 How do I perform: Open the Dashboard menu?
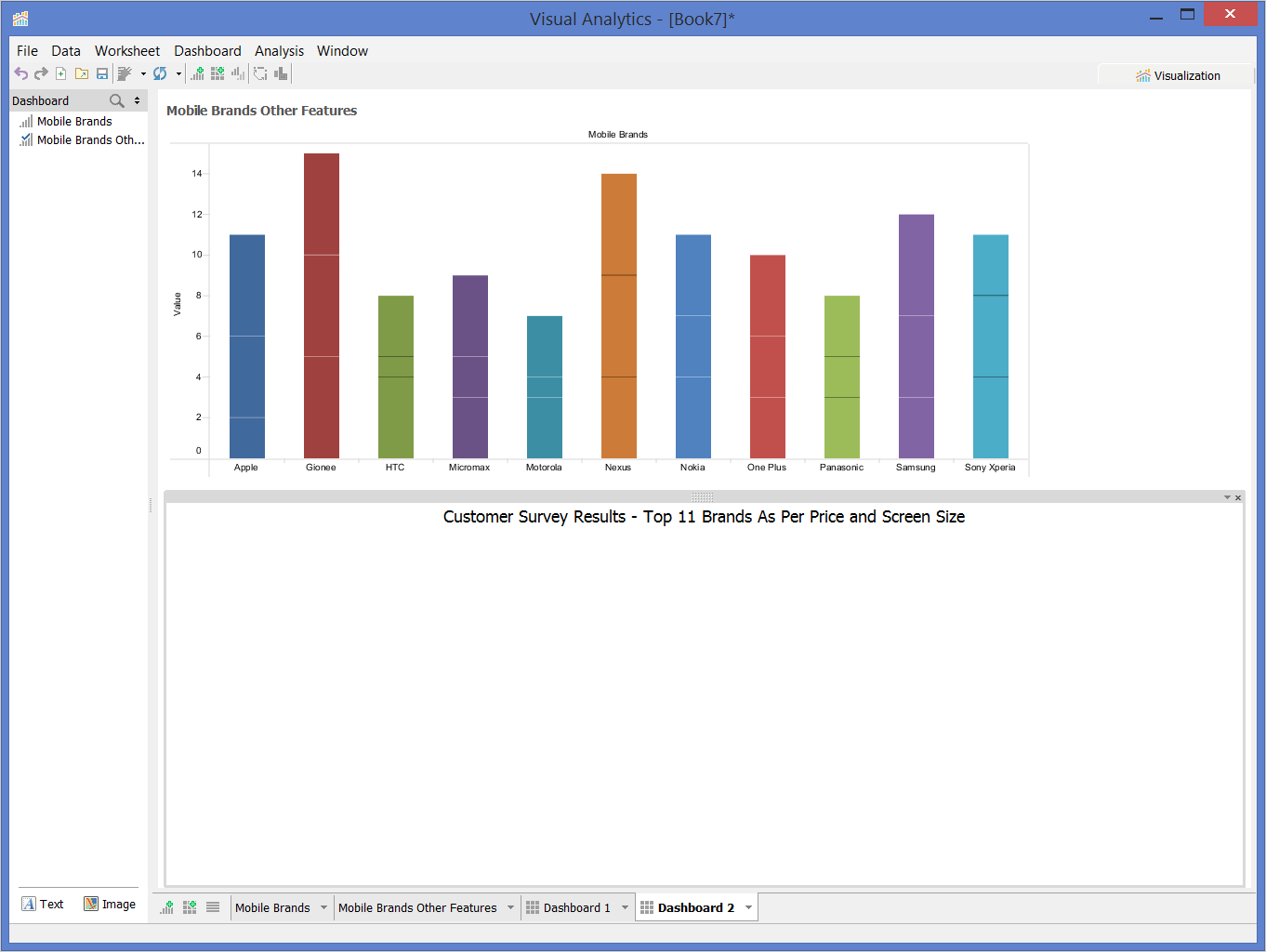(207, 51)
